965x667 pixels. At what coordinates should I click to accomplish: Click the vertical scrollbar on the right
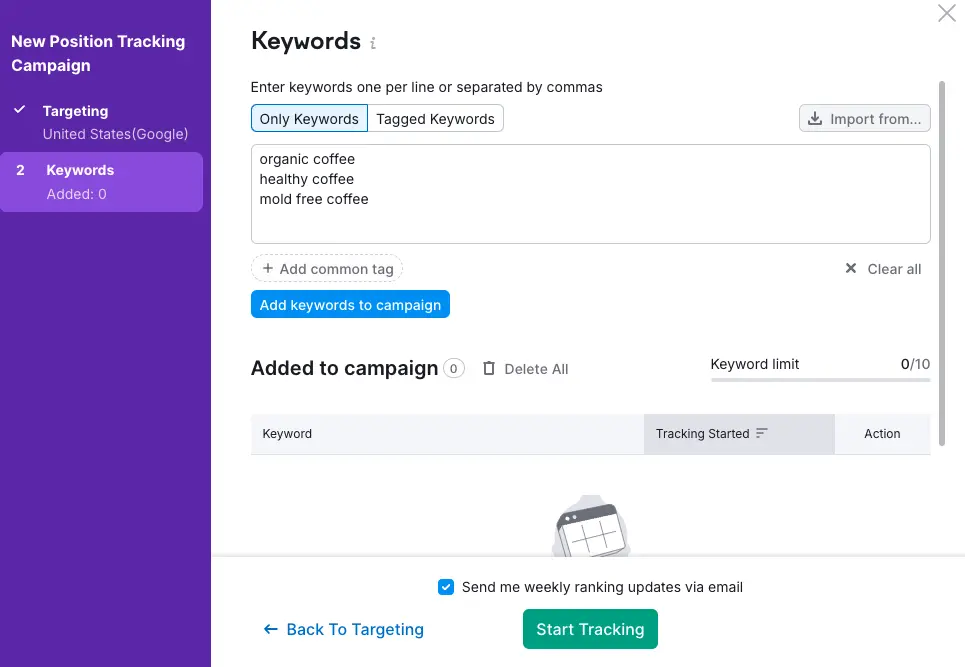point(942,250)
